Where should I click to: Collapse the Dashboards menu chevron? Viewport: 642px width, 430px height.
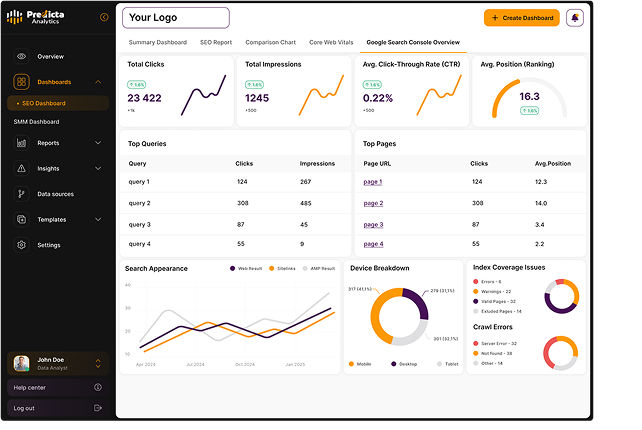[98, 82]
